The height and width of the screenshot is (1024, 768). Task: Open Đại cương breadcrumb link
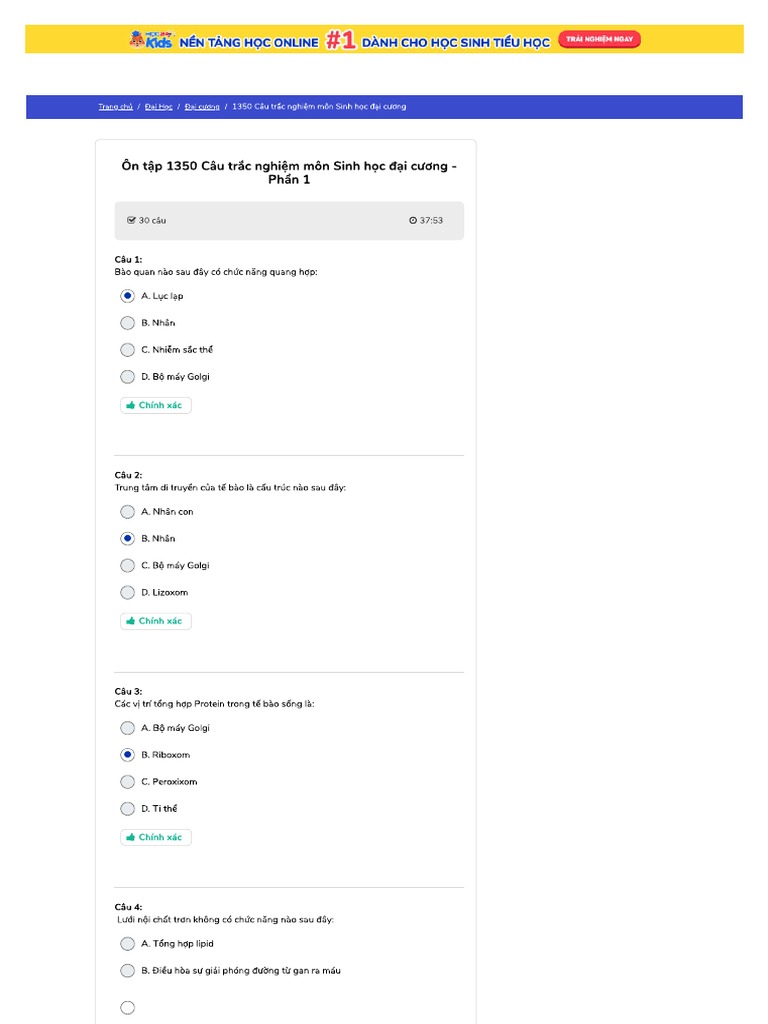202,107
